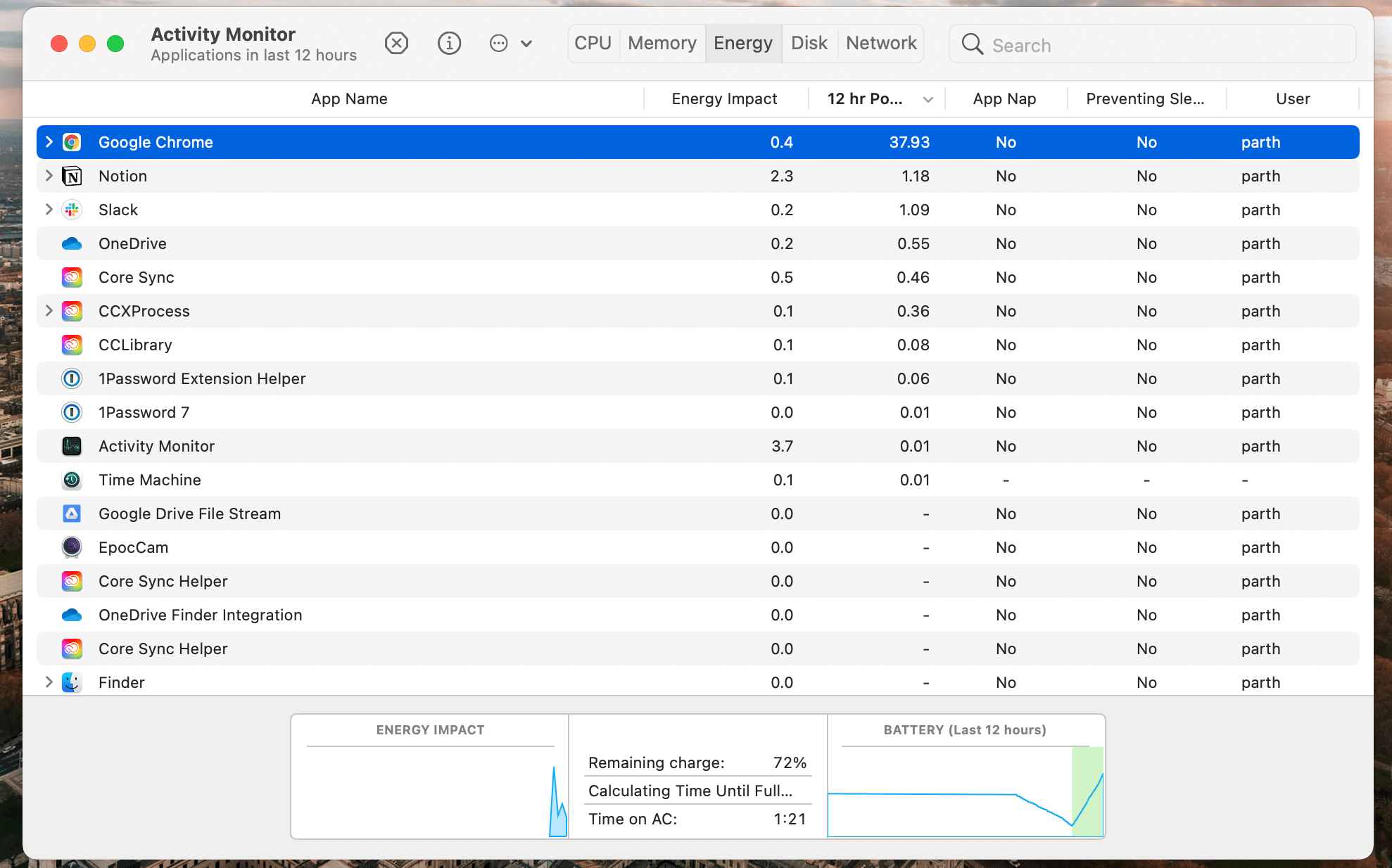Viewport: 1392px width, 868px height.
Task: Click the Time Machine icon
Action: pyautogui.click(x=72, y=480)
